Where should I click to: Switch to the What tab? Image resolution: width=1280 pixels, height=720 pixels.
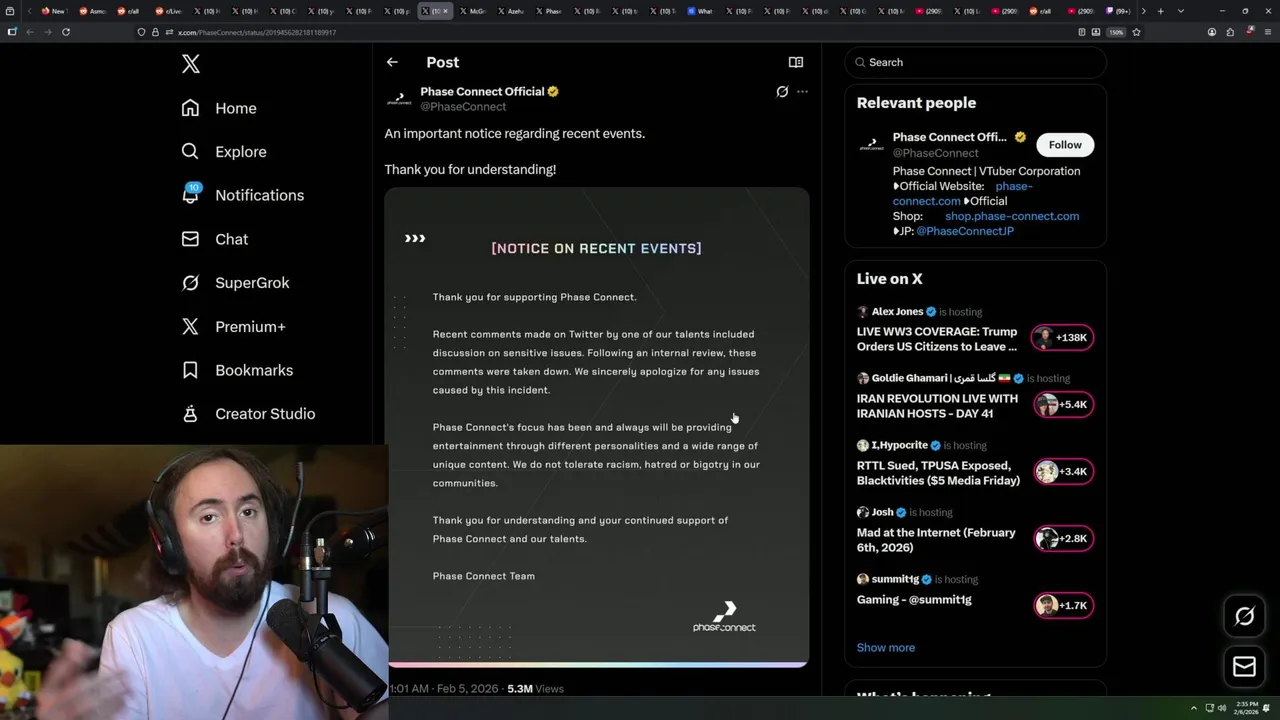700,11
